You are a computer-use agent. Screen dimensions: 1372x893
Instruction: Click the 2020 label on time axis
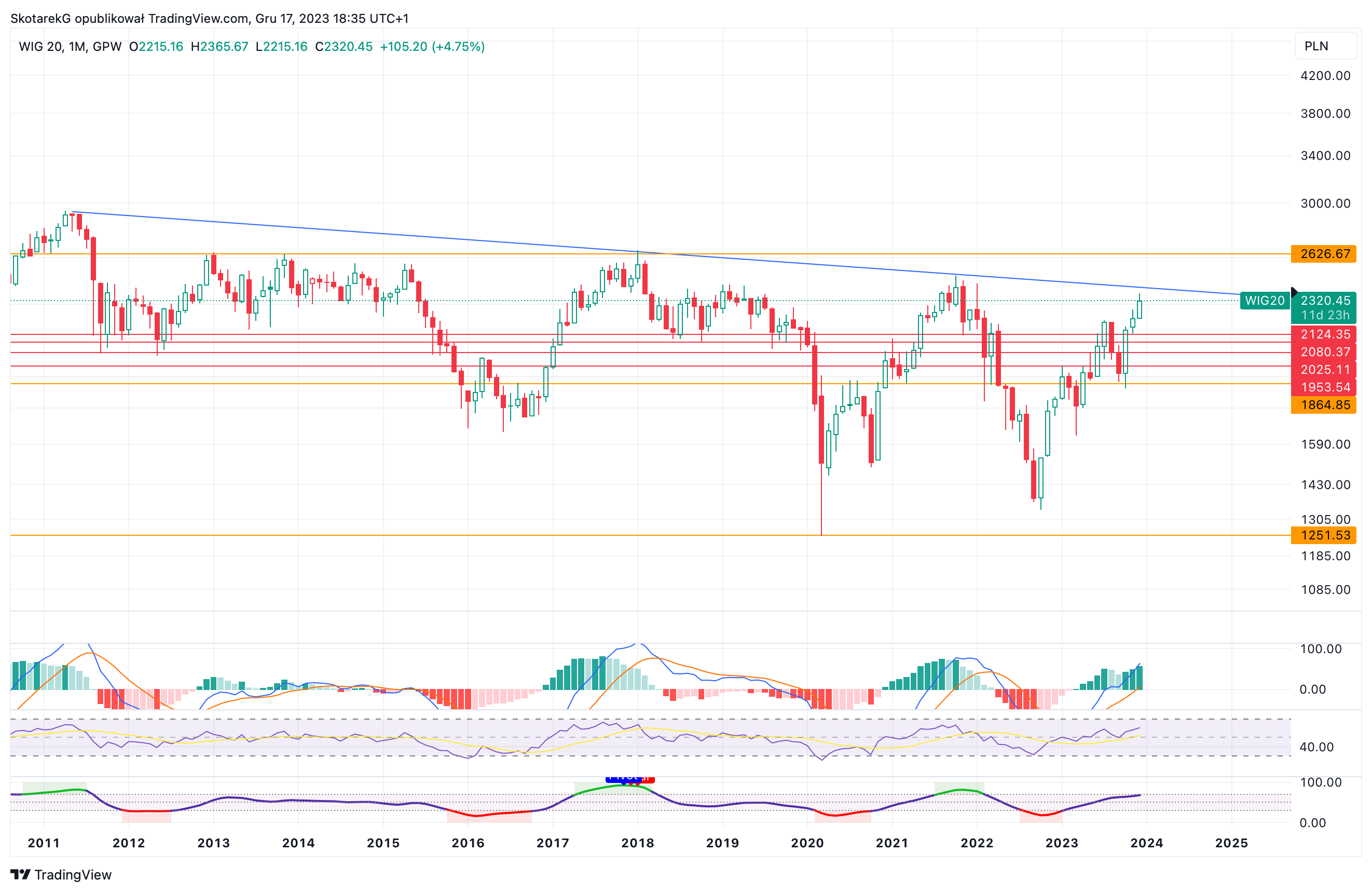point(807,843)
